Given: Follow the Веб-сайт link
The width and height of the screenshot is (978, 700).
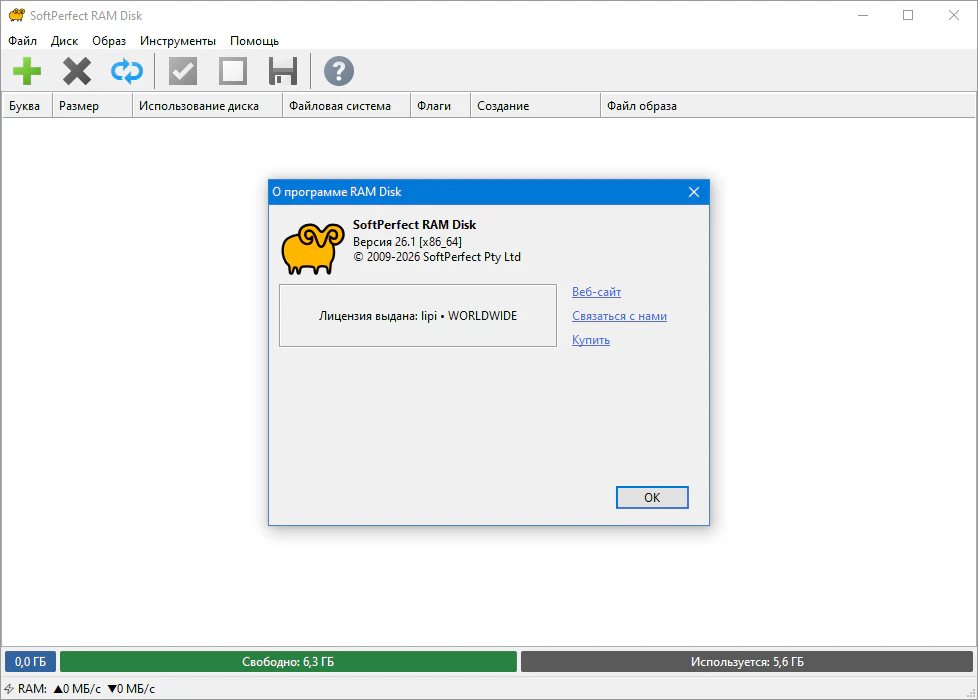Looking at the screenshot, I should [596, 292].
